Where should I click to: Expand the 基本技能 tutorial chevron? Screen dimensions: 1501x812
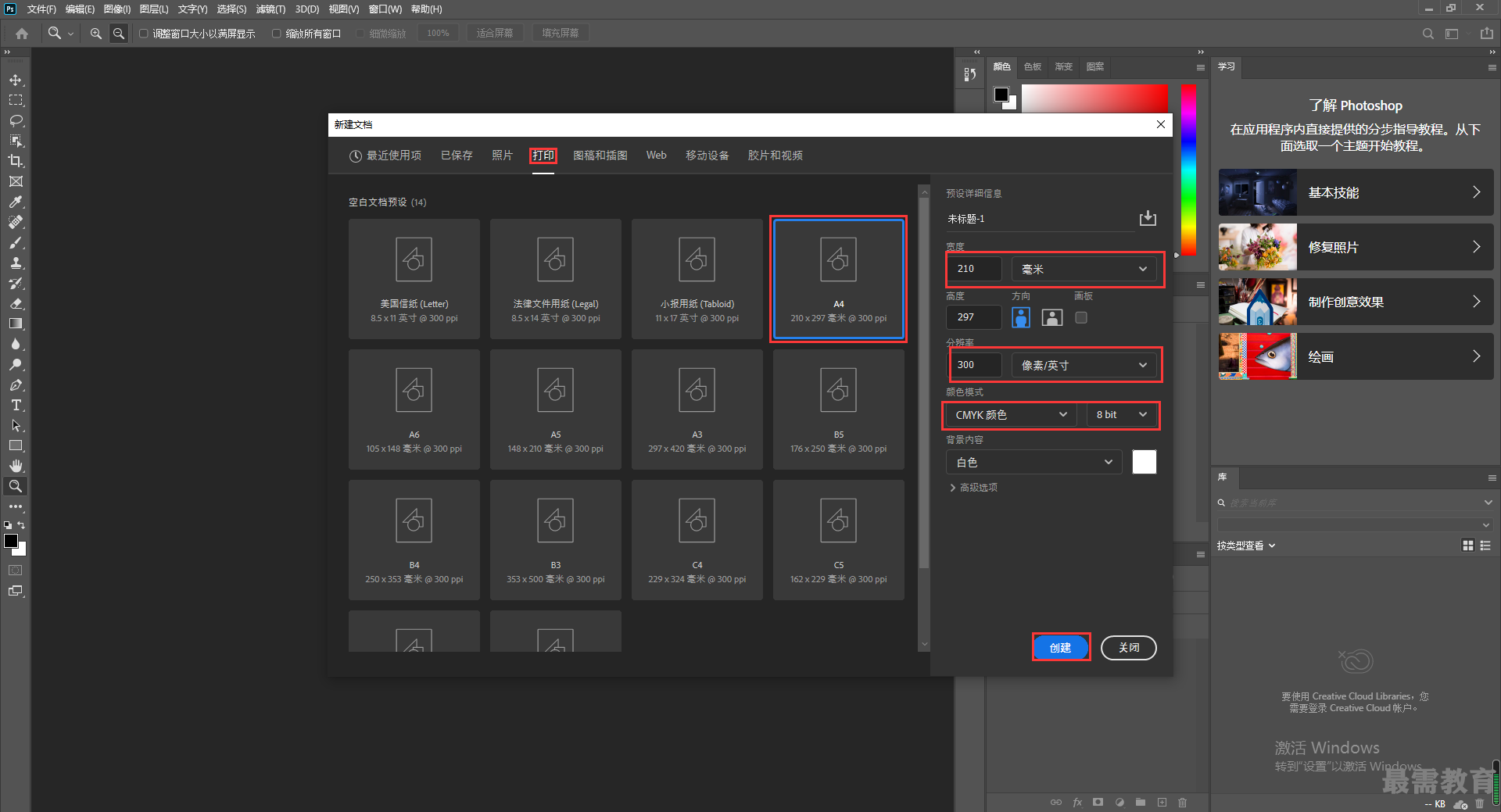point(1476,192)
